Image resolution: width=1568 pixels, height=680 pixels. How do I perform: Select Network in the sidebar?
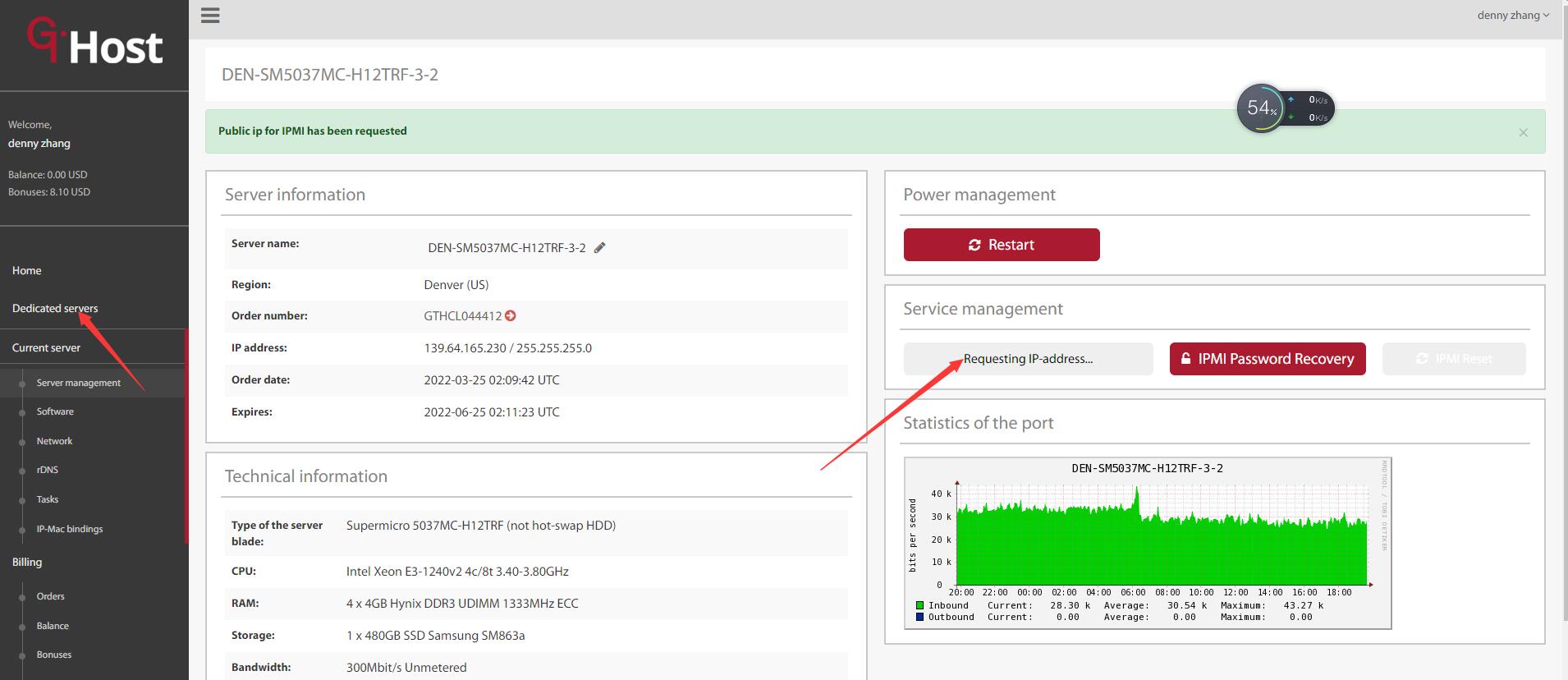tap(54, 441)
